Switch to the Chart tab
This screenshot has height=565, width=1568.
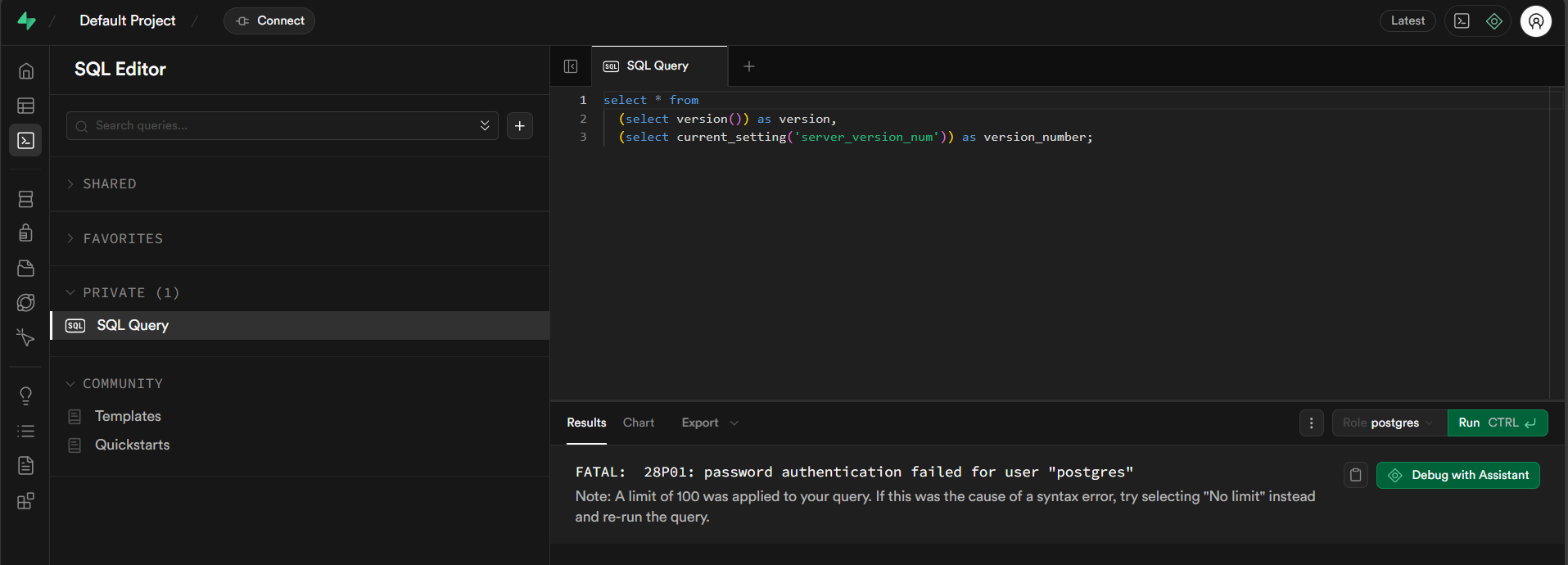[x=638, y=423]
